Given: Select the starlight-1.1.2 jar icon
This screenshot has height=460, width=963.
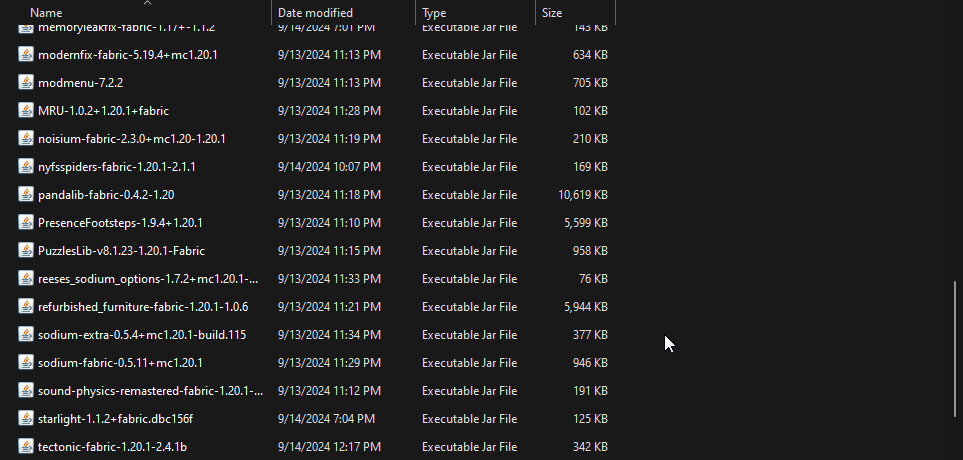Looking at the screenshot, I should pos(26,419).
